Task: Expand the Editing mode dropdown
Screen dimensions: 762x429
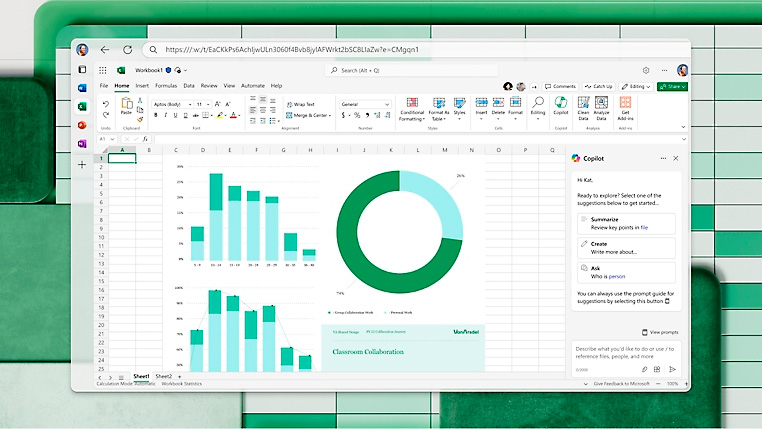Action: pyautogui.click(x=634, y=86)
